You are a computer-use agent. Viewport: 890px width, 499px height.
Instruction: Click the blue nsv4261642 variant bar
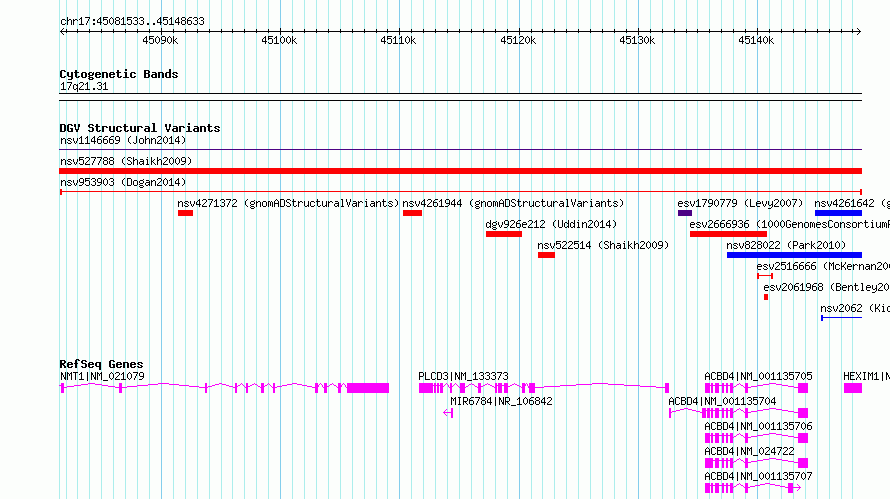click(x=838, y=213)
